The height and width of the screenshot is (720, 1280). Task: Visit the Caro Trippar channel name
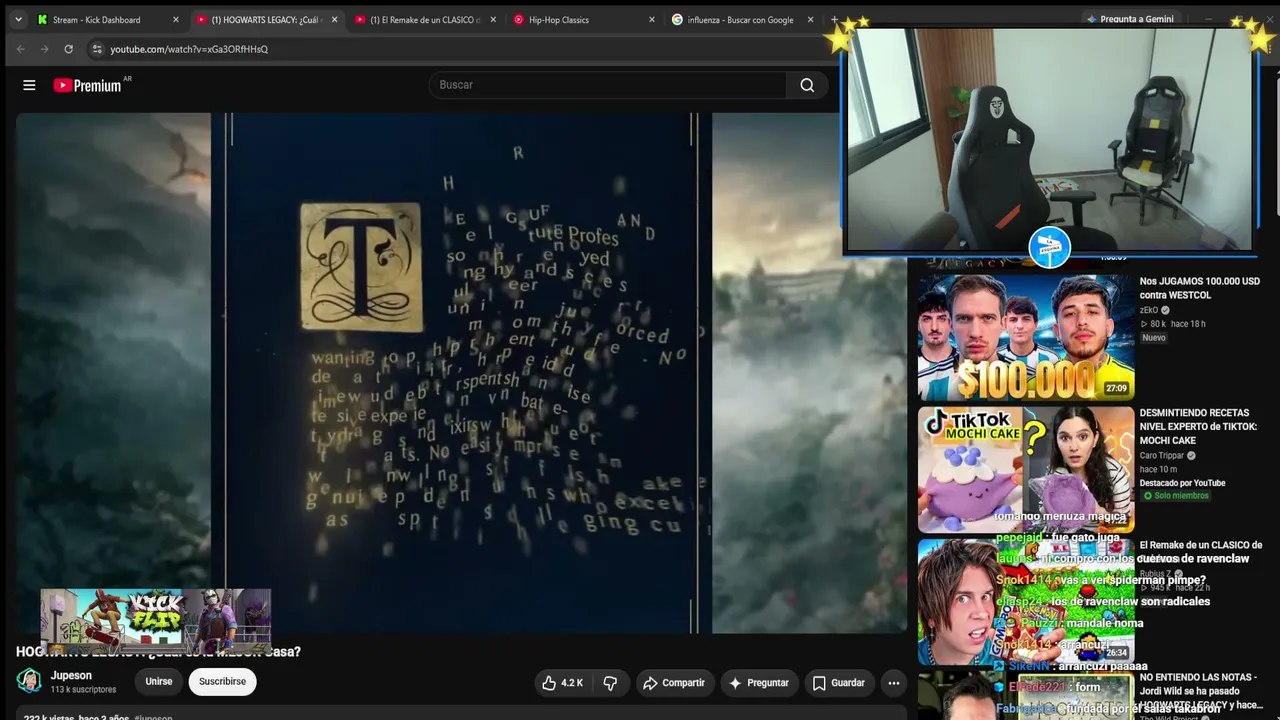(x=1162, y=456)
